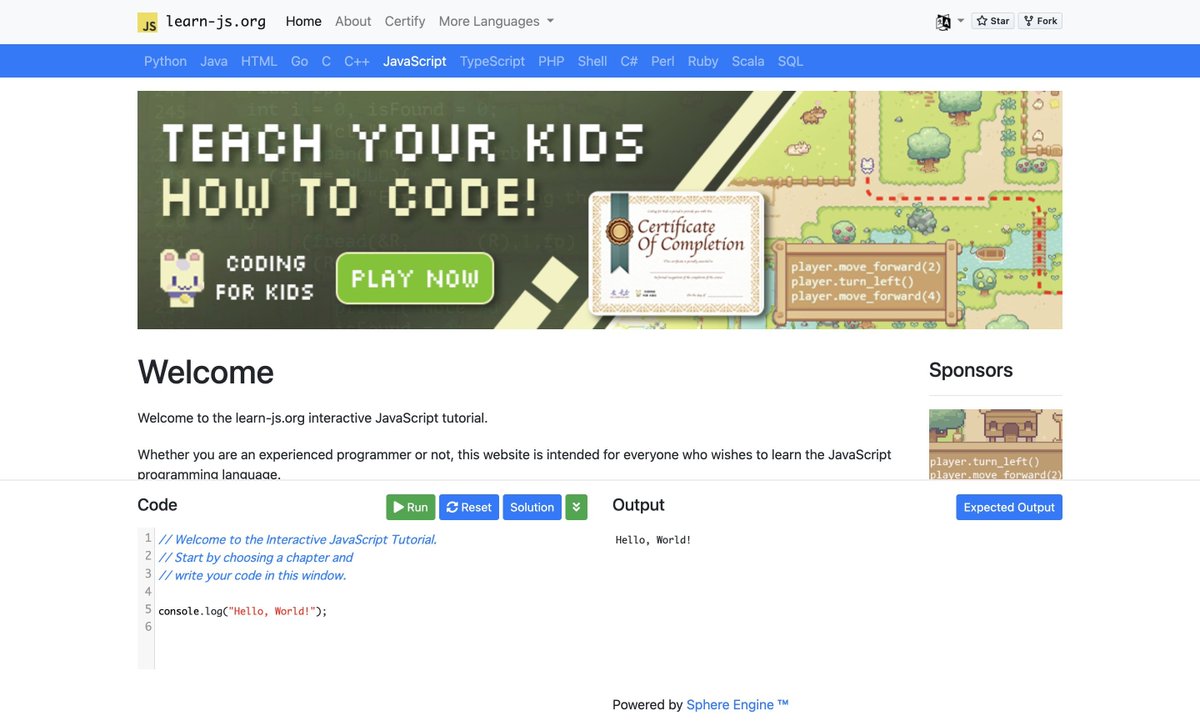The image size is (1200, 721).
Task: Expand the More Languages menu
Action: click(496, 21)
